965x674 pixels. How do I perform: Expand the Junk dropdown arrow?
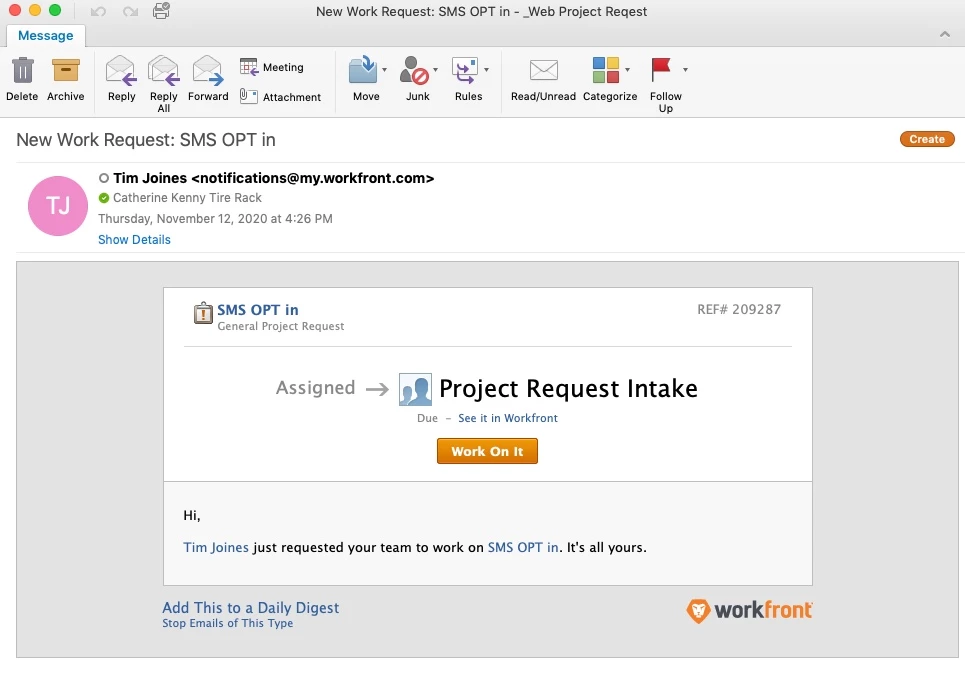coord(436,70)
